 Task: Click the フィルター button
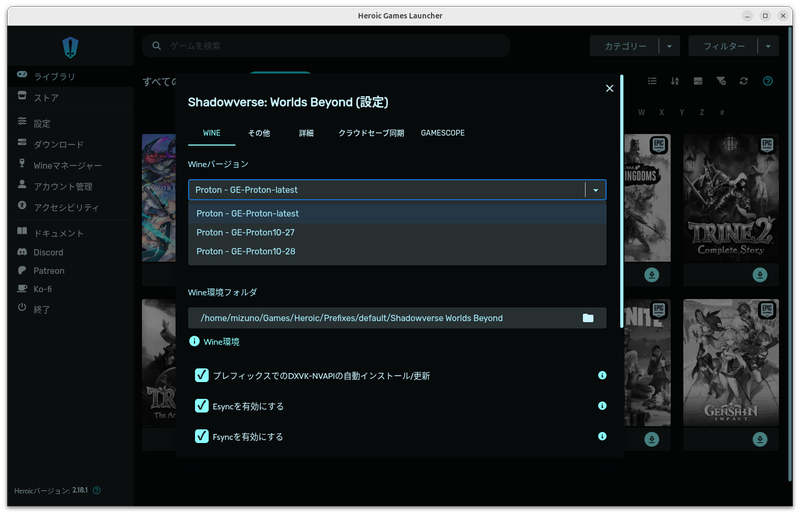point(723,46)
